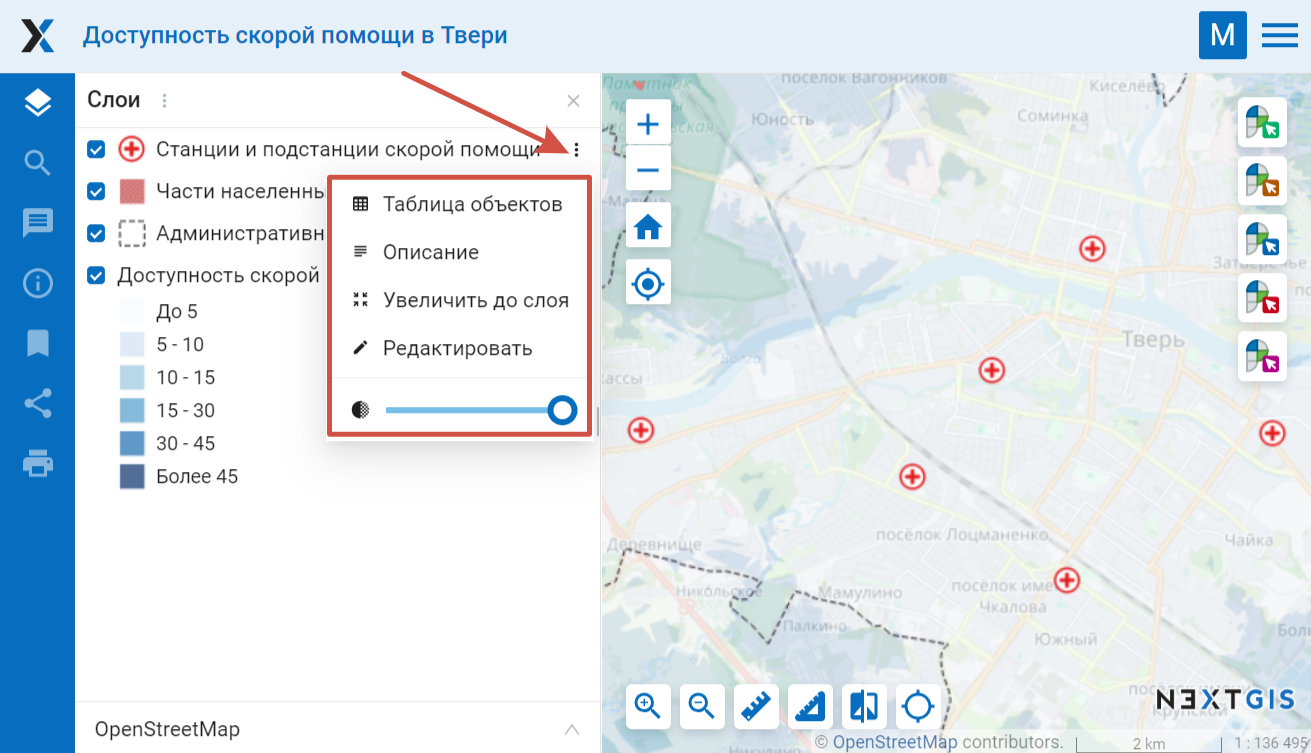Activate the crosshair identify tool

[918, 707]
